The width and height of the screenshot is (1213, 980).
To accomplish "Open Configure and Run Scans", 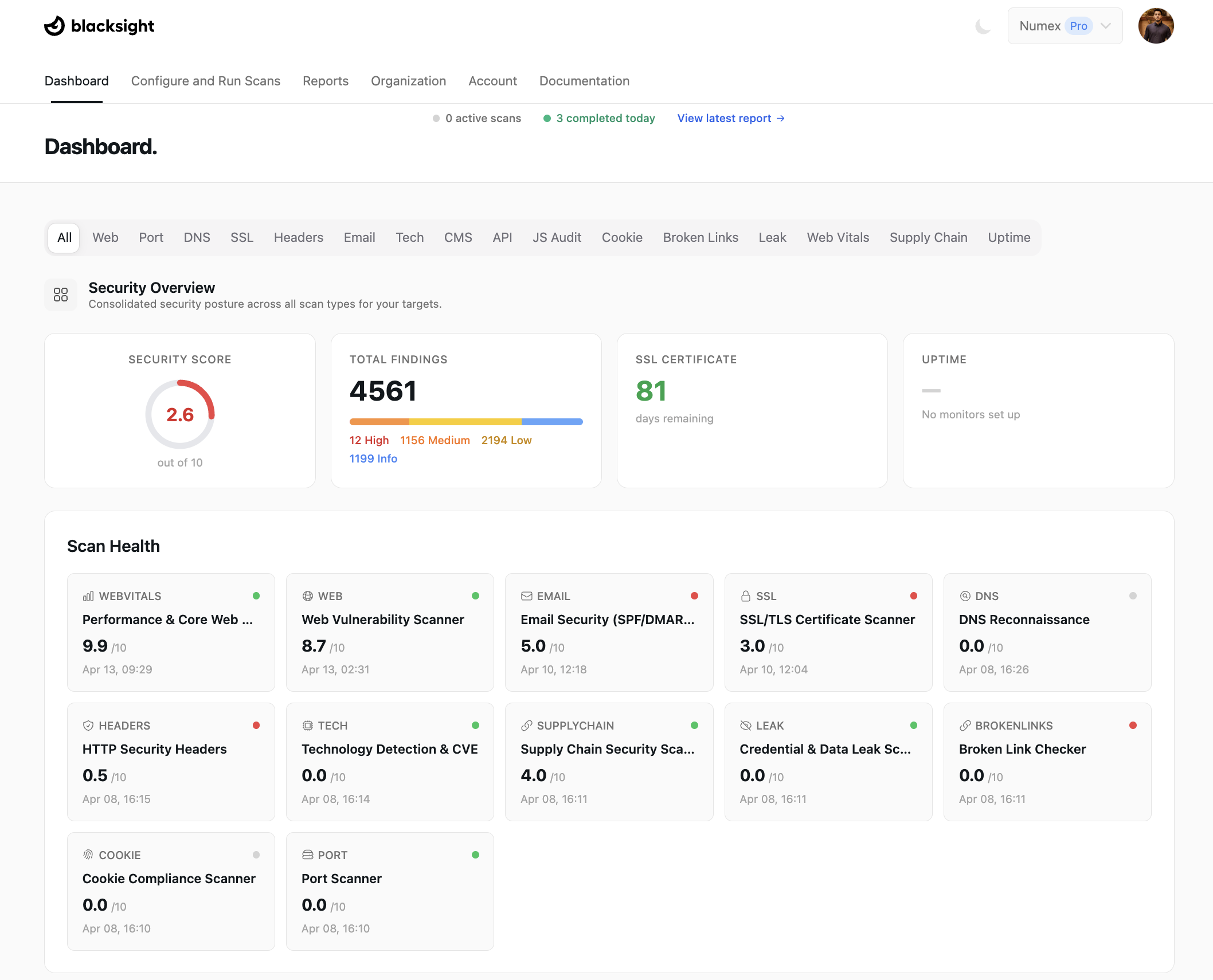I will 206,81.
